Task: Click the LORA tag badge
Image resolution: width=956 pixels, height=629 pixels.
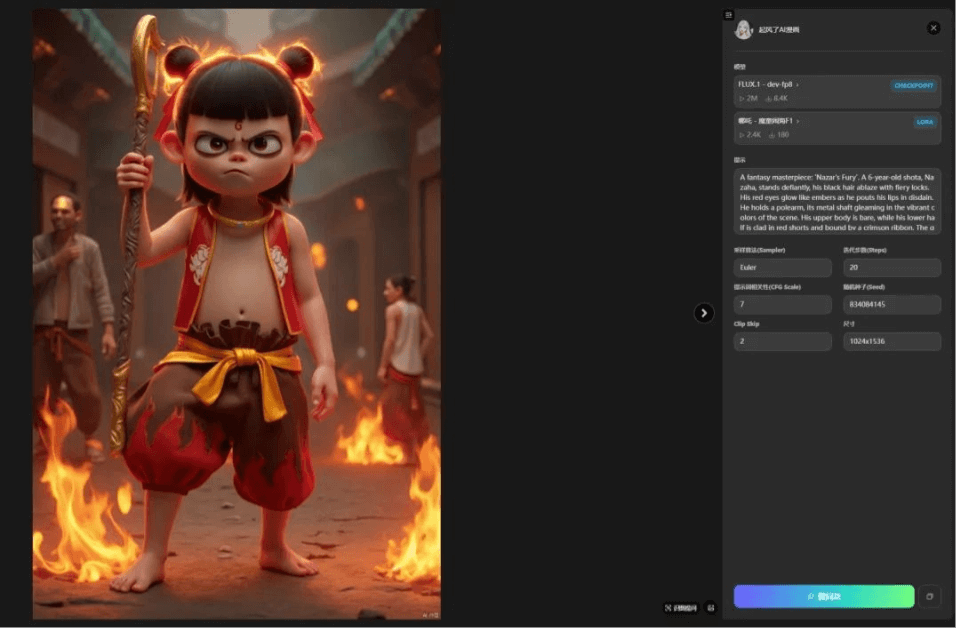Action: pyautogui.click(x=924, y=122)
